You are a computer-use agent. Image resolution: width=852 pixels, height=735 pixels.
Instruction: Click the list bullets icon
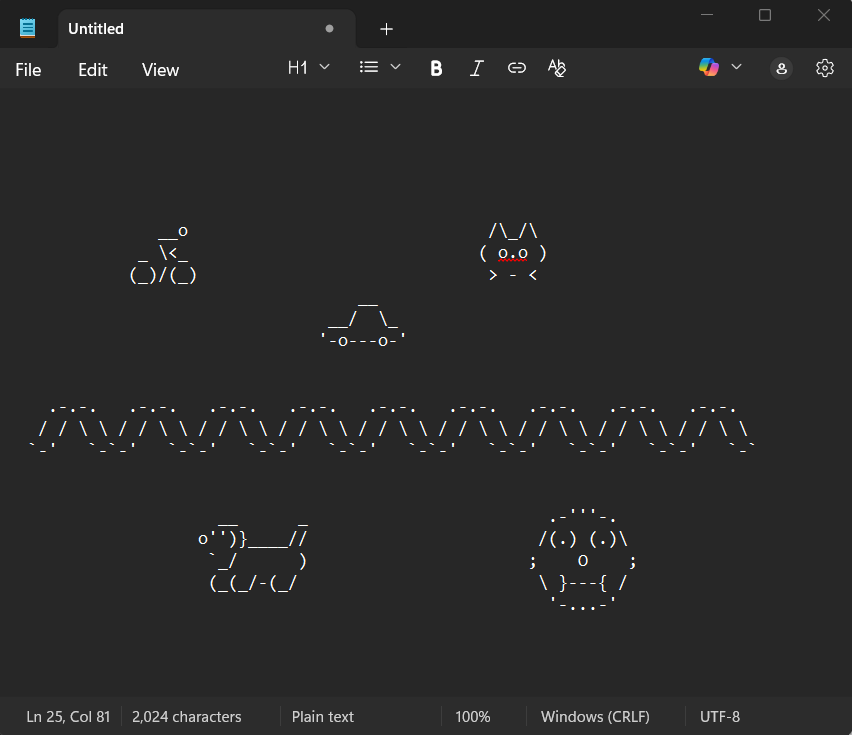tap(369, 67)
